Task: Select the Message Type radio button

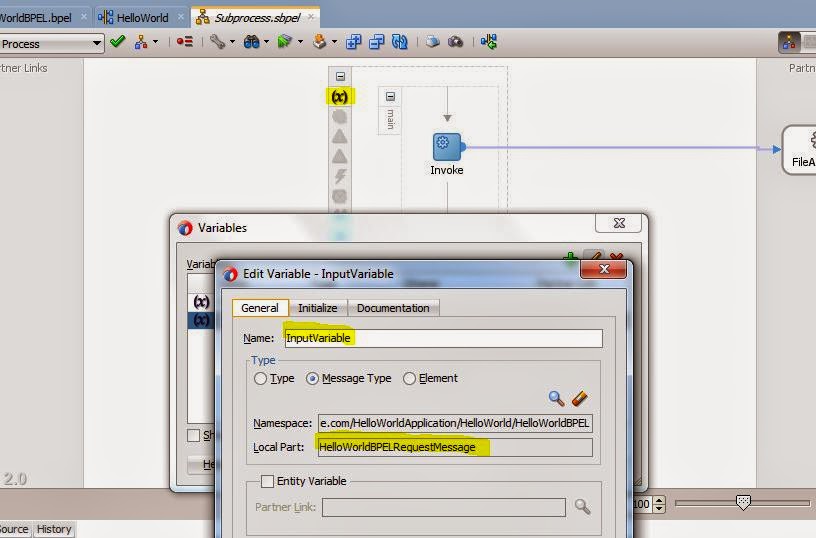Action: [312, 378]
